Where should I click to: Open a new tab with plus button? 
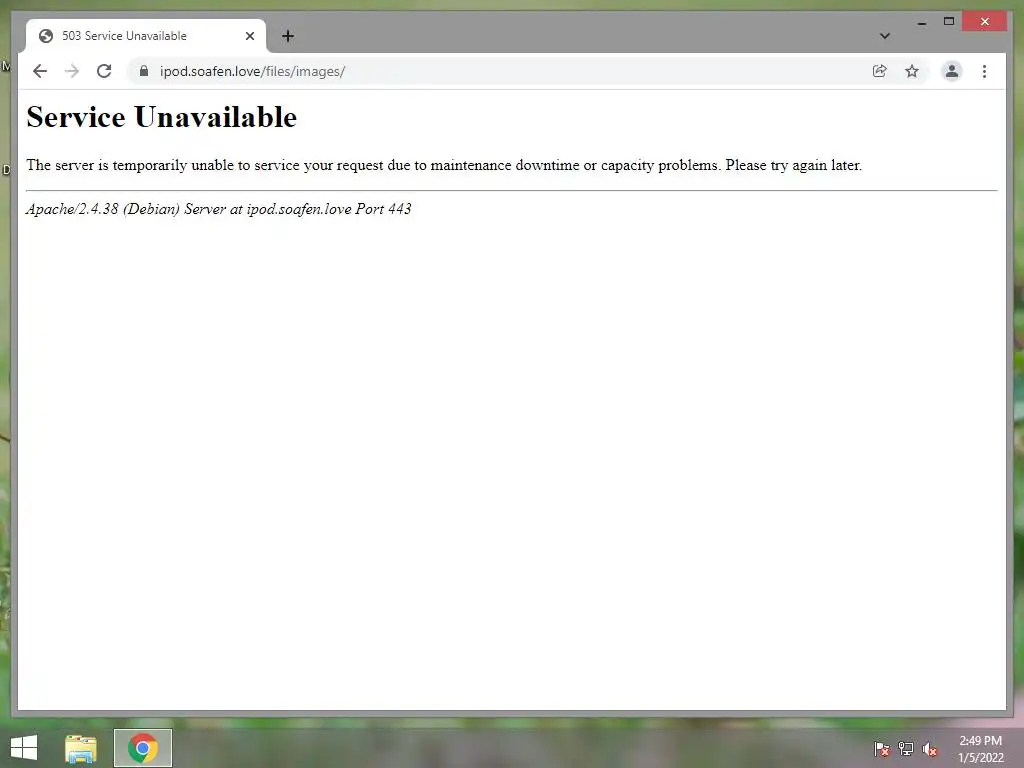point(287,36)
